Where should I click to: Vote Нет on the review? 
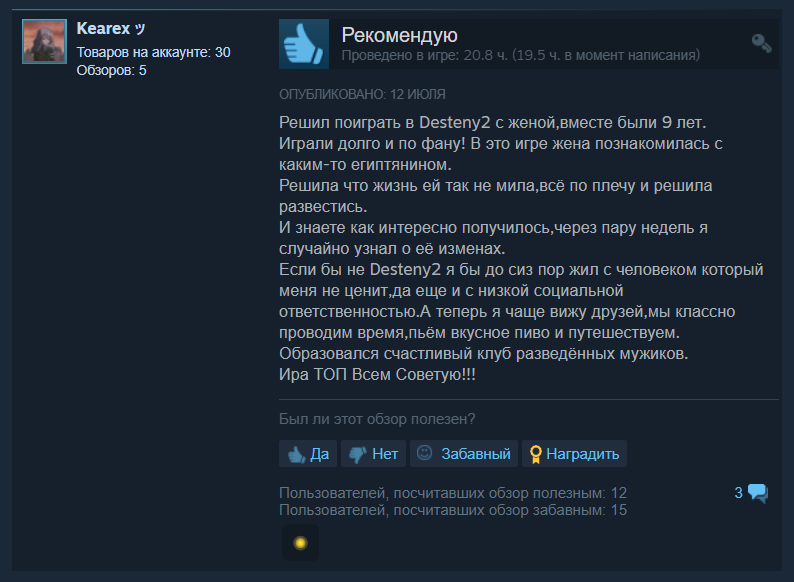coord(373,453)
